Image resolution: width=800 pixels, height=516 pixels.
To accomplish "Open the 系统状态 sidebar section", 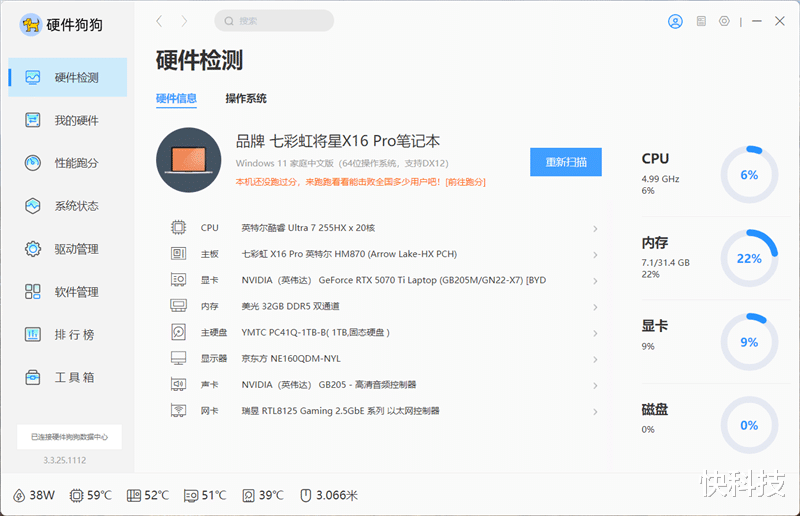I will [67, 206].
